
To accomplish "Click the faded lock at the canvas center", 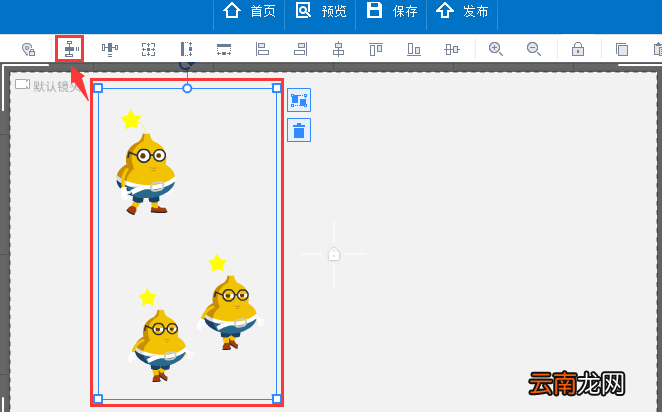I will [x=334, y=254].
